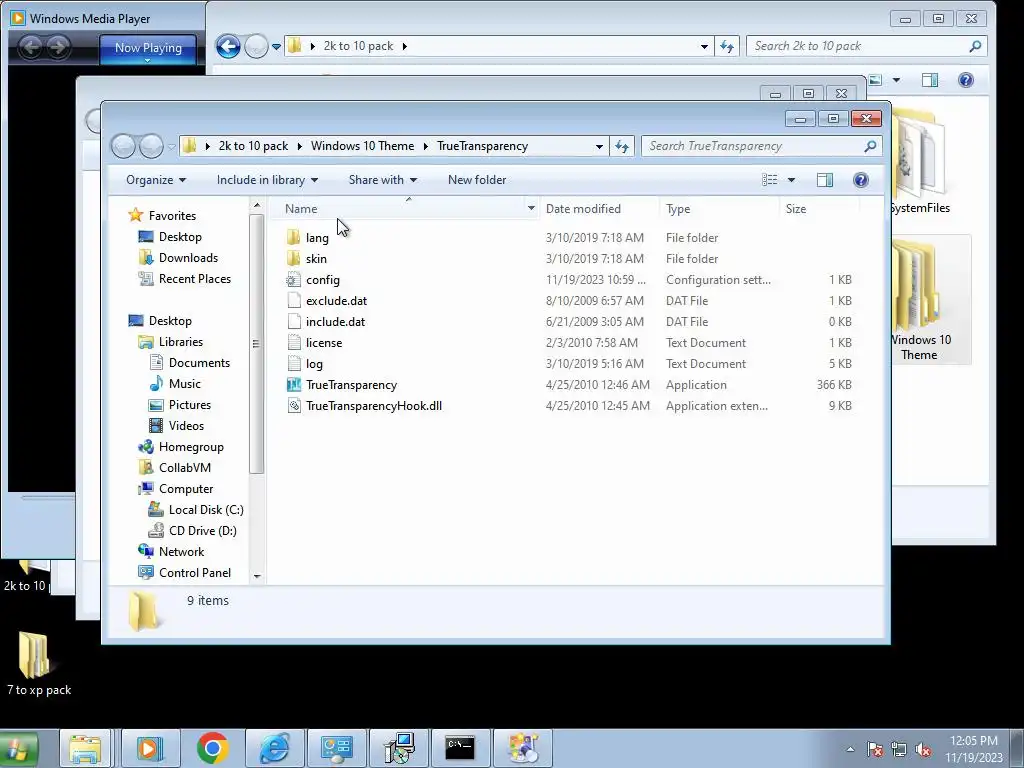Open Videos library in navigation pane
The image size is (1024, 768).
(x=186, y=426)
